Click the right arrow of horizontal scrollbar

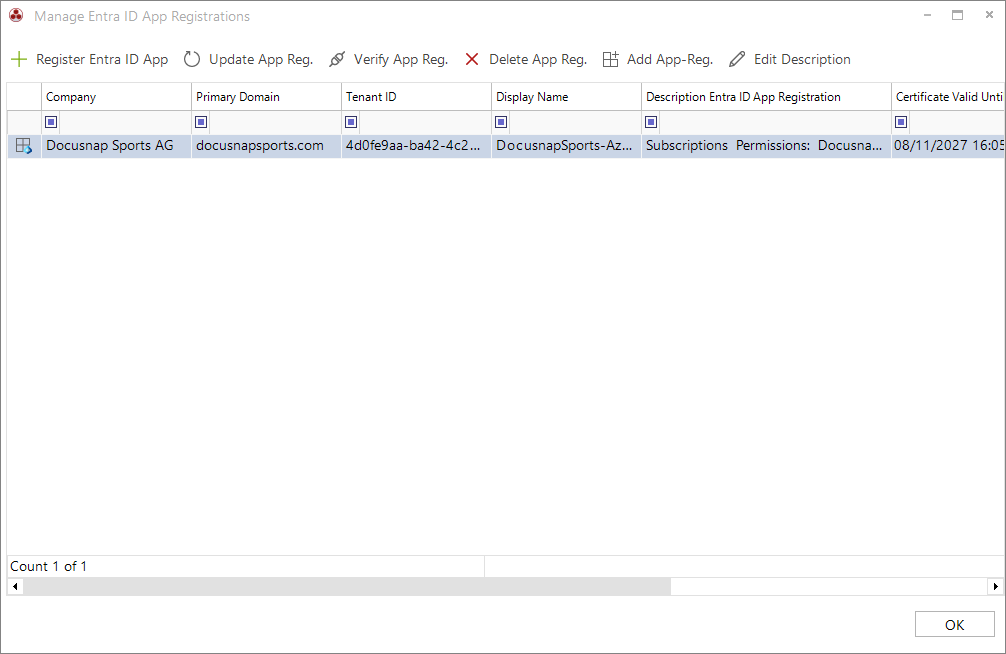tap(995, 586)
